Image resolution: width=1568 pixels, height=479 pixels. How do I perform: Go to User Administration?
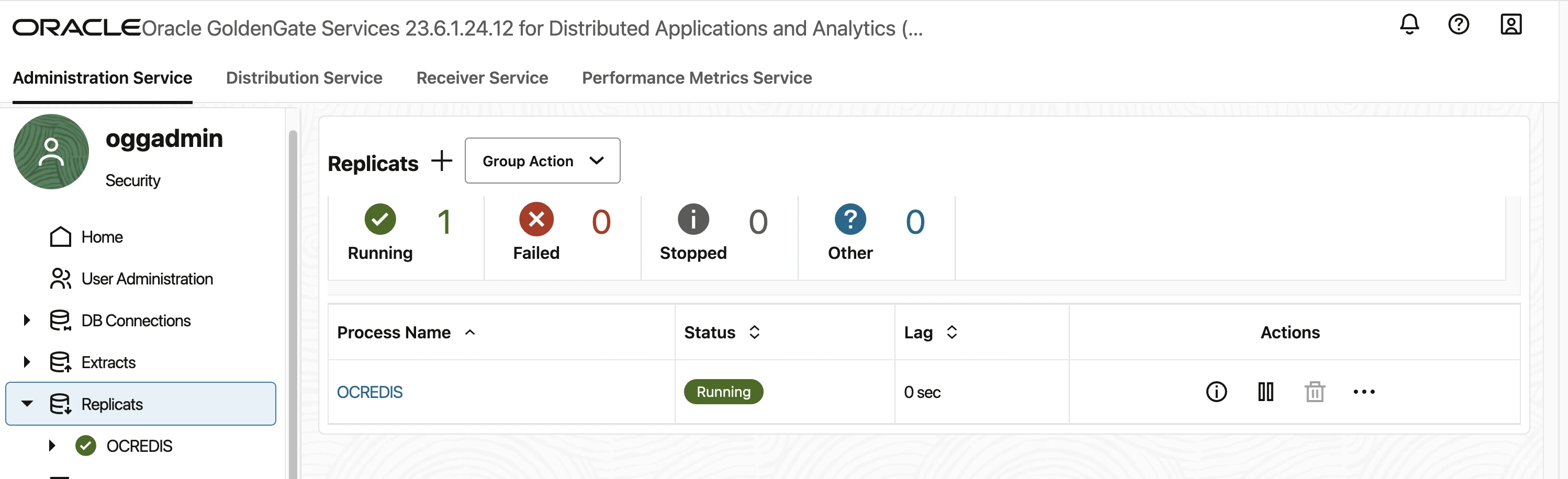[147, 279]
